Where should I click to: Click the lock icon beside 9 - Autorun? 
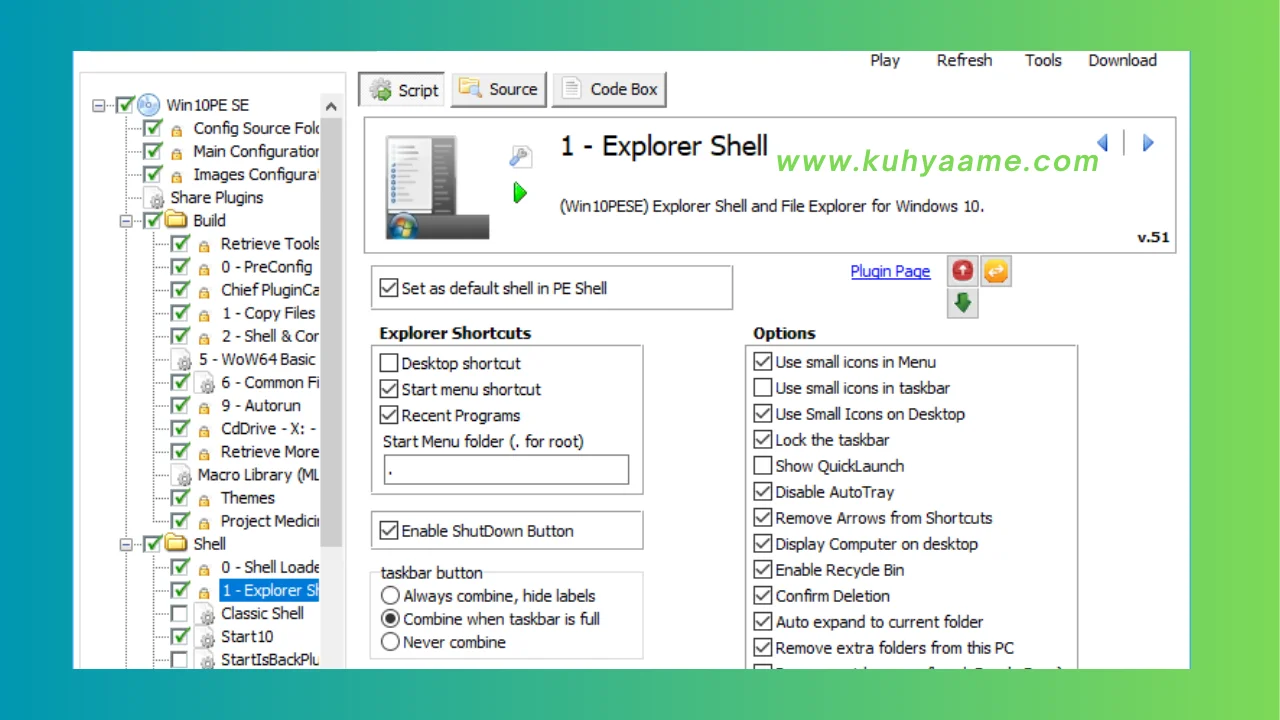(204, 407)
